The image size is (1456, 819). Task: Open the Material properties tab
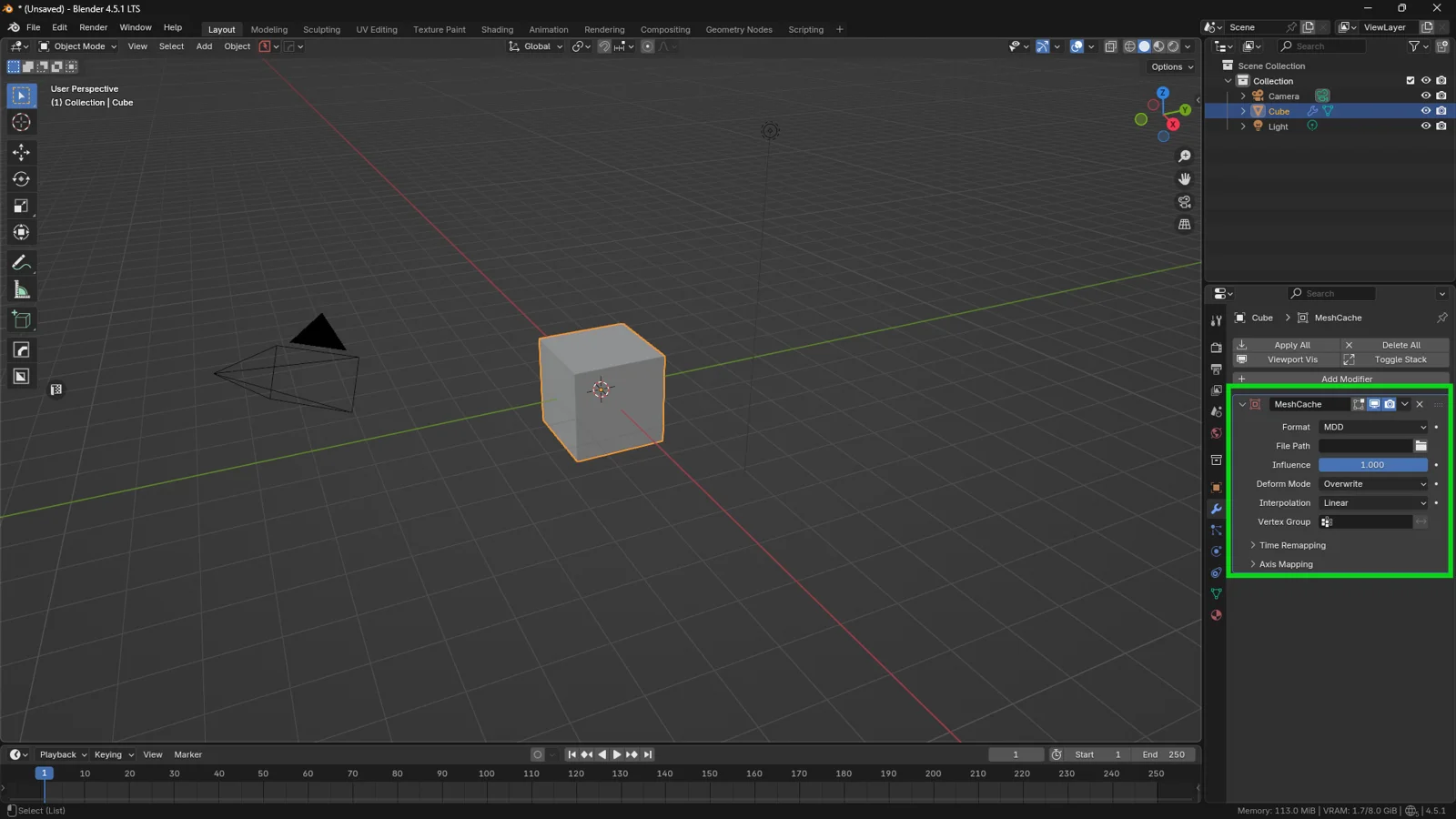1216,615
